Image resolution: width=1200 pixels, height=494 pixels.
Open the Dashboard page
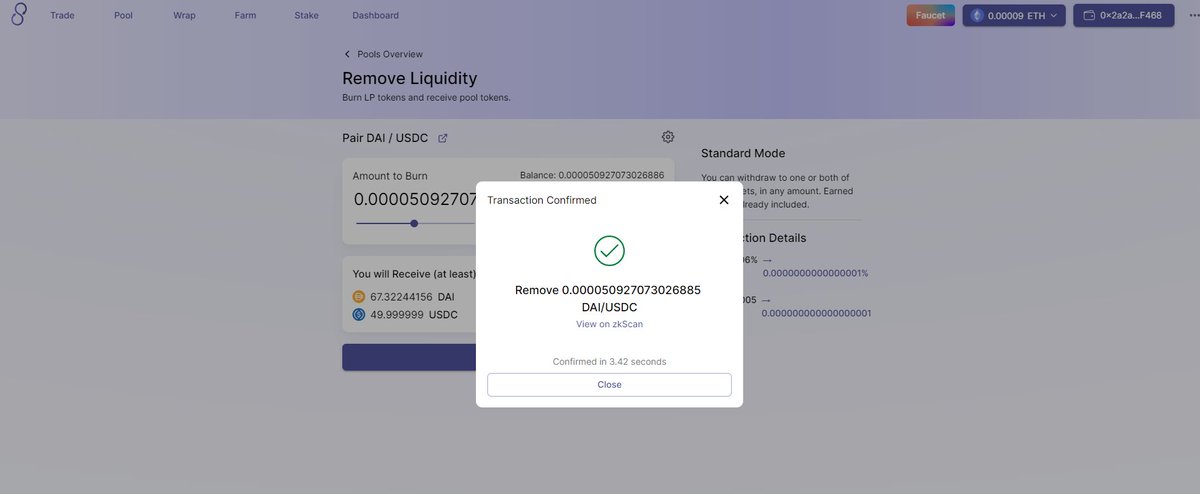click(375, 16)
